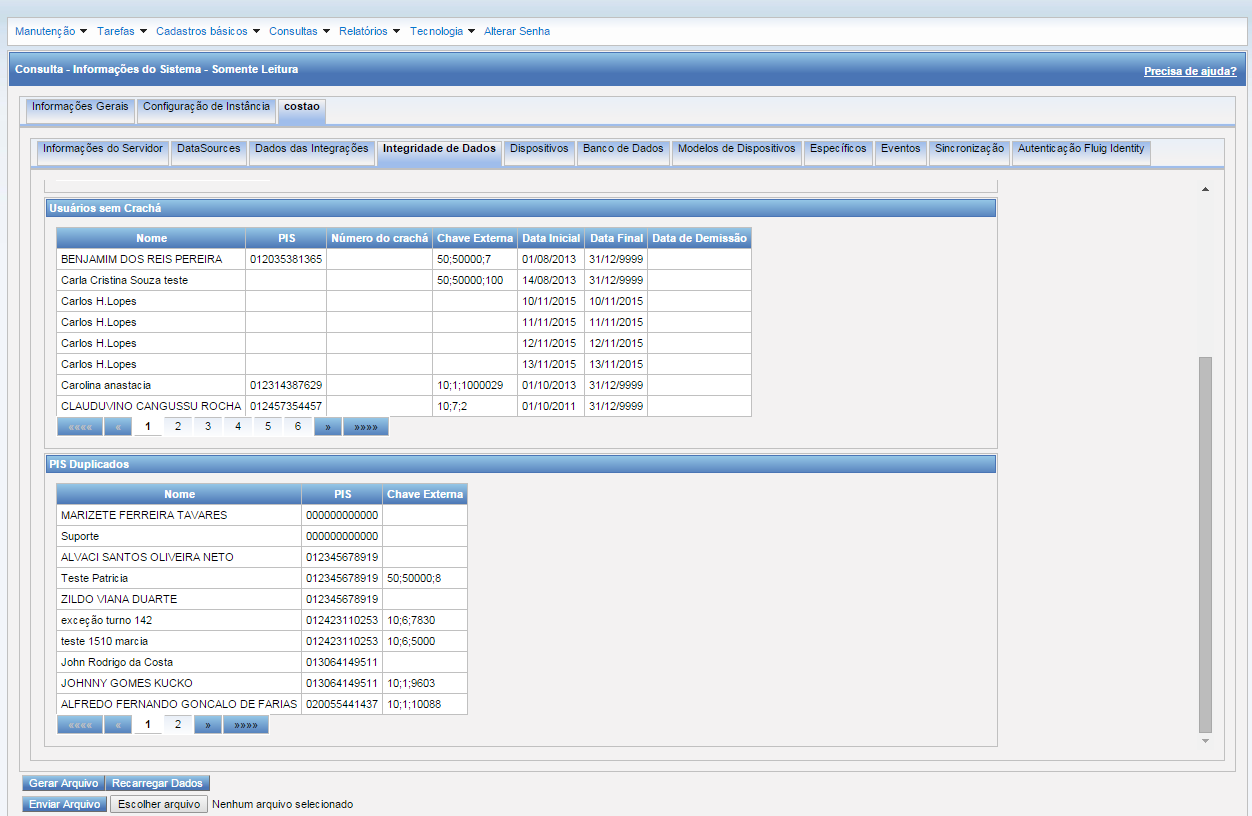Viewport: 1252px width, 816px height.
Task: Click scrollbar down arrow
Action: tap(1205, 741)
